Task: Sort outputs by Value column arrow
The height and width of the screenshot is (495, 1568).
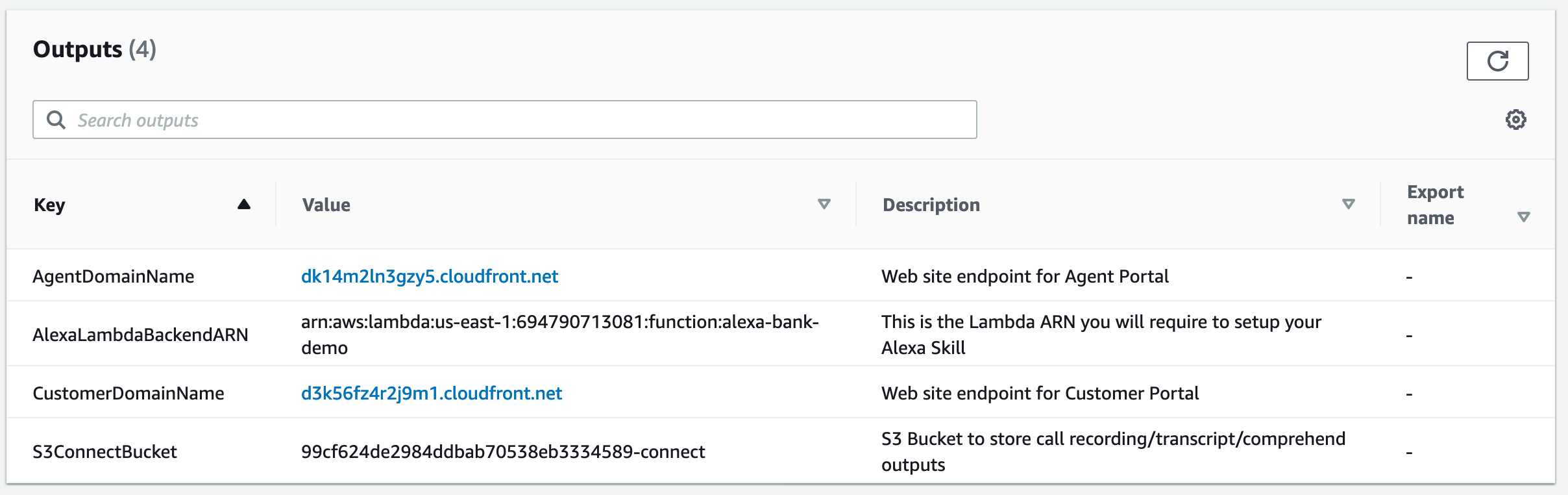Action: 824,204
